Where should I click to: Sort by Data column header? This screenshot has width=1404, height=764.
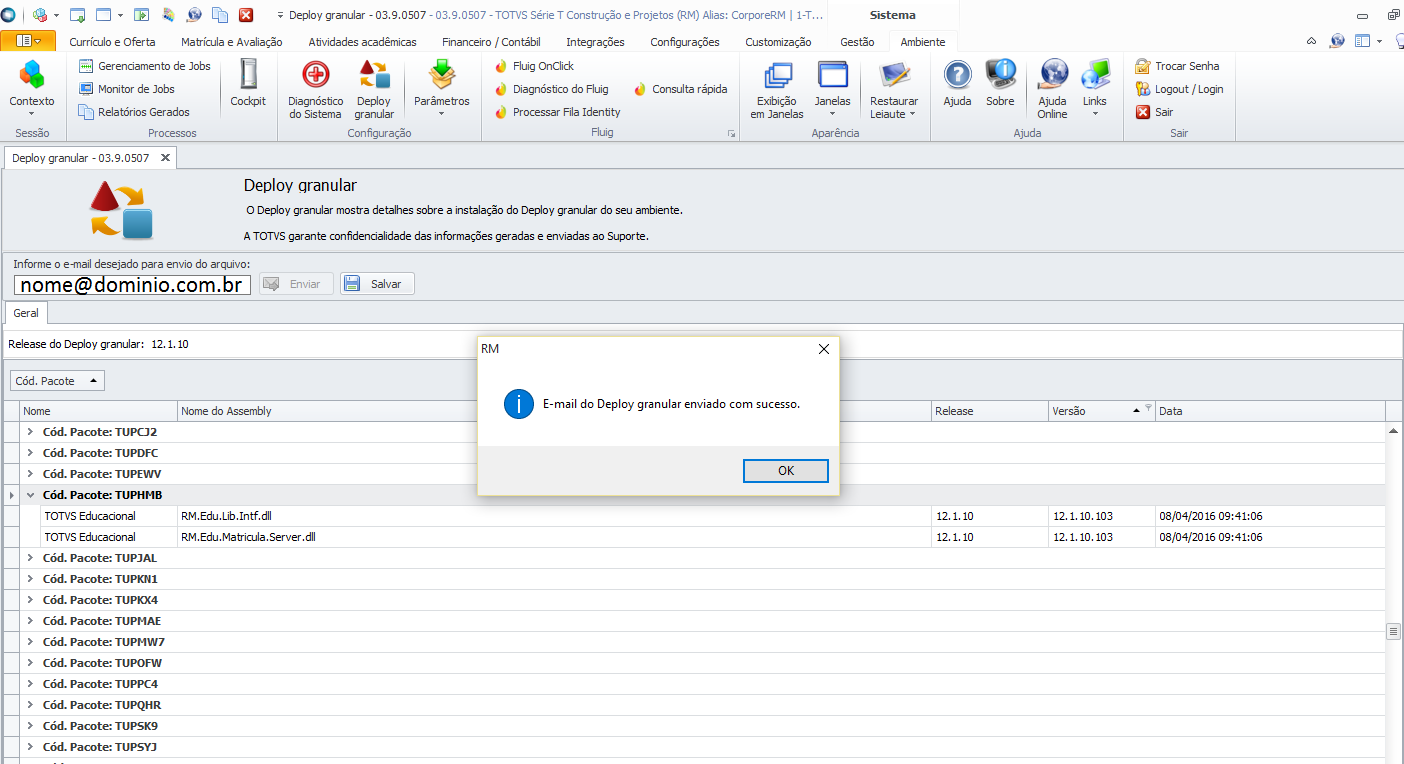1270,411
